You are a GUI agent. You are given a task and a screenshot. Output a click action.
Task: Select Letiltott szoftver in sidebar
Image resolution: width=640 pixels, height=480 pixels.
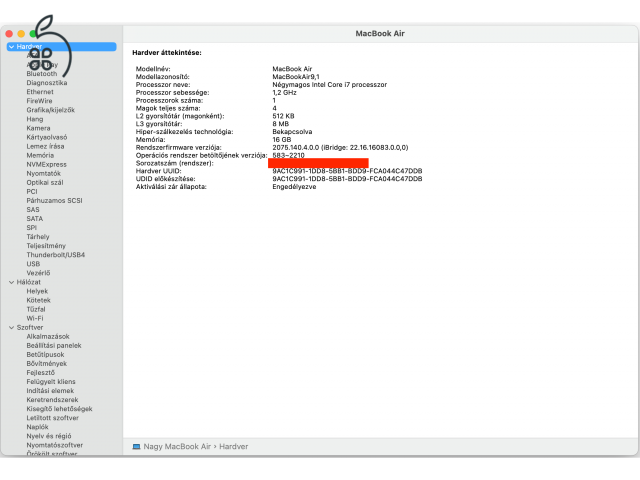point(53,418)
